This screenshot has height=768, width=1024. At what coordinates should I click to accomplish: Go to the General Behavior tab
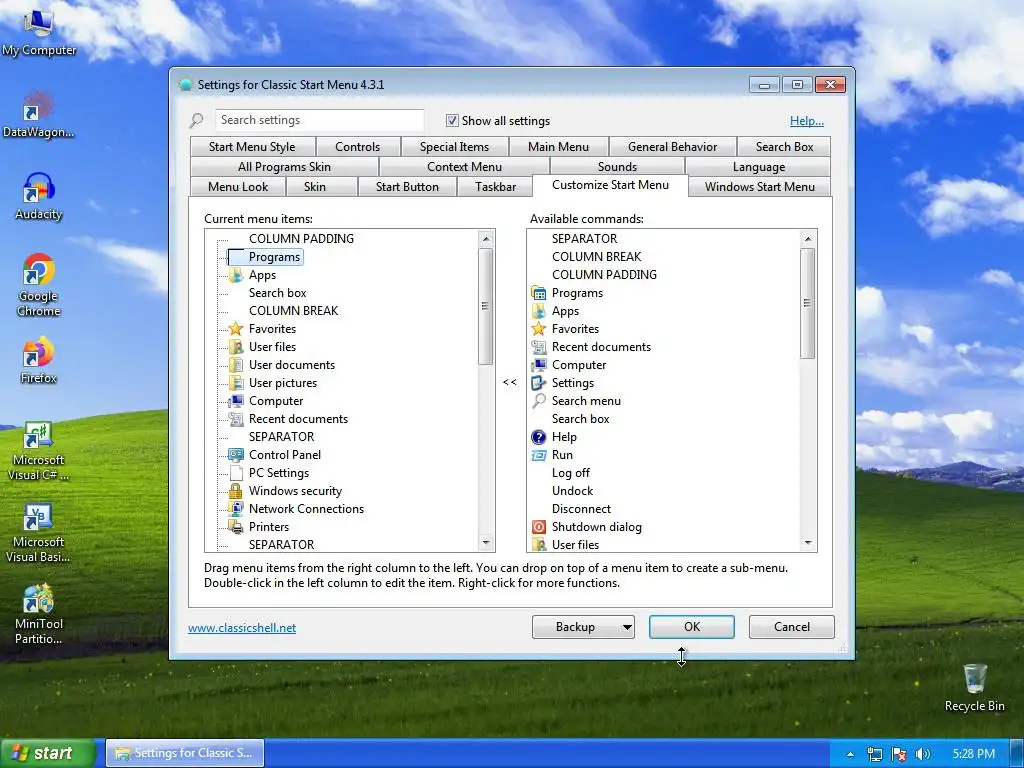pyautogui.click(x=672, y=147)
